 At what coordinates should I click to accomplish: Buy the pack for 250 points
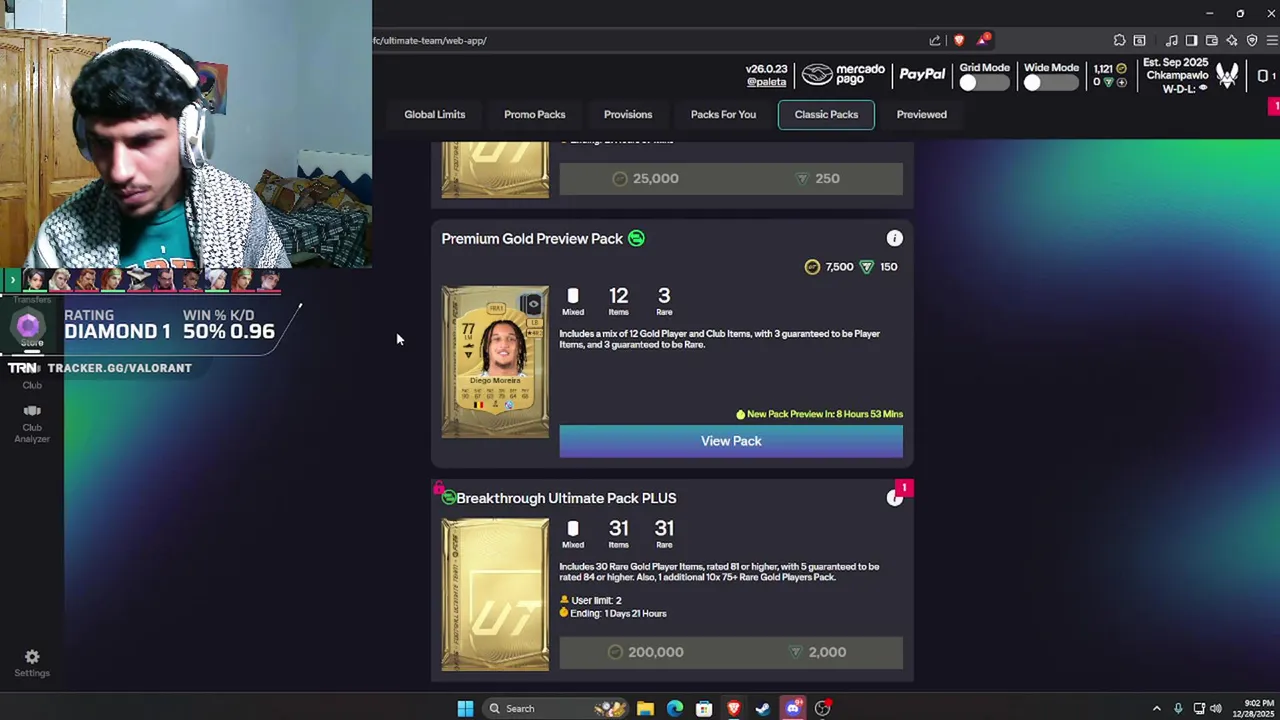(x=817, y=178)
